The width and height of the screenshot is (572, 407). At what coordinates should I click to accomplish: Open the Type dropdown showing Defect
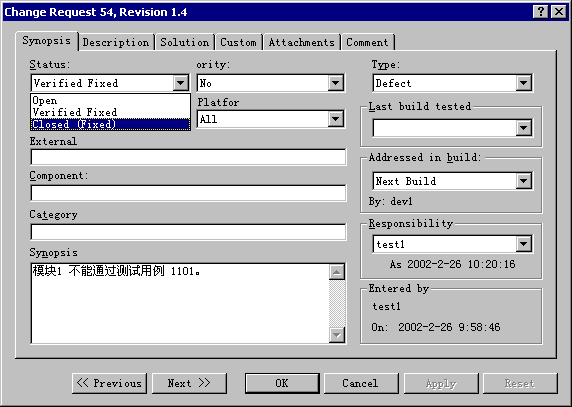coord(452,83)
